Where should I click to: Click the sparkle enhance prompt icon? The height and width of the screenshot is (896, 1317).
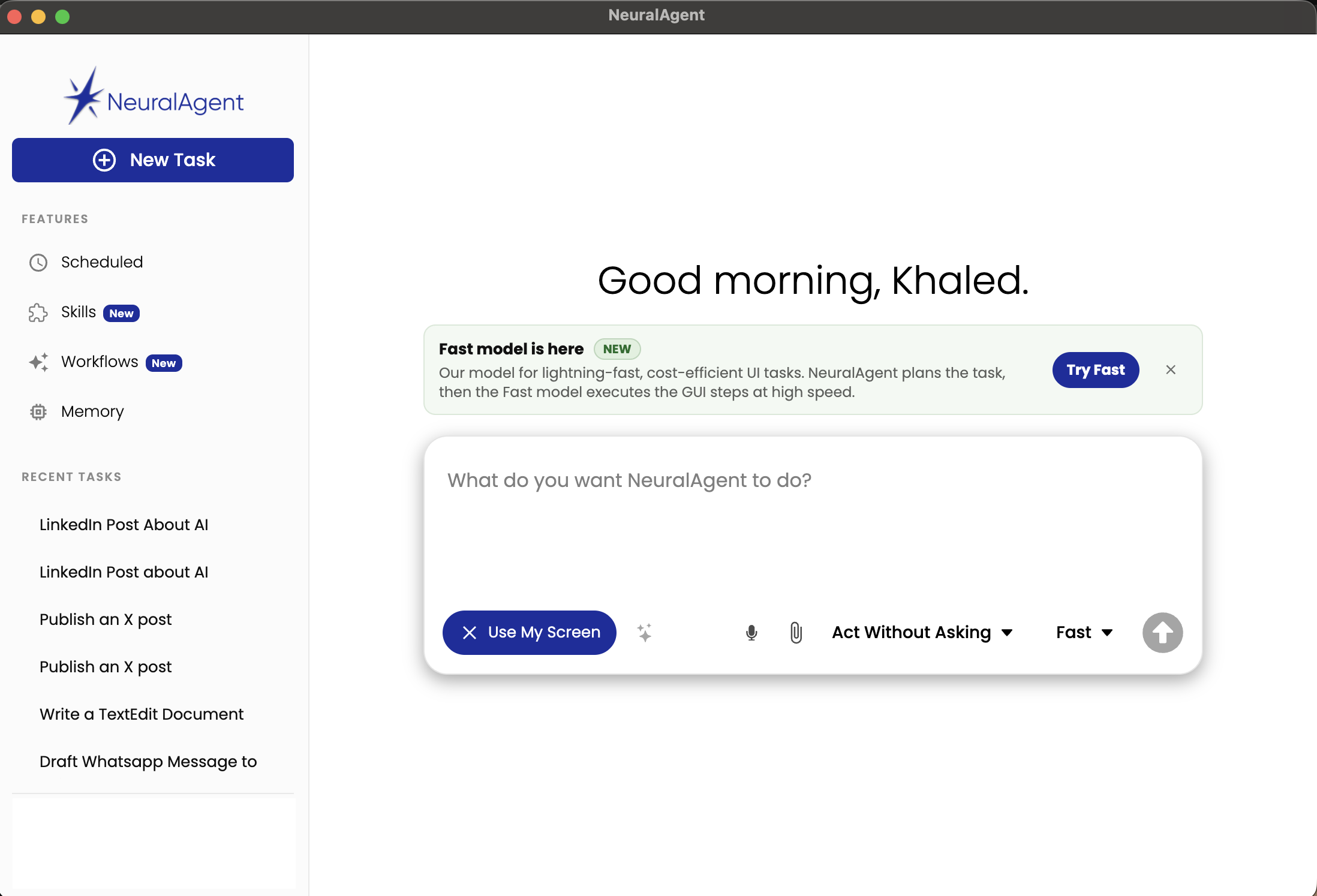pyautogui.click(x=645, y=633)
